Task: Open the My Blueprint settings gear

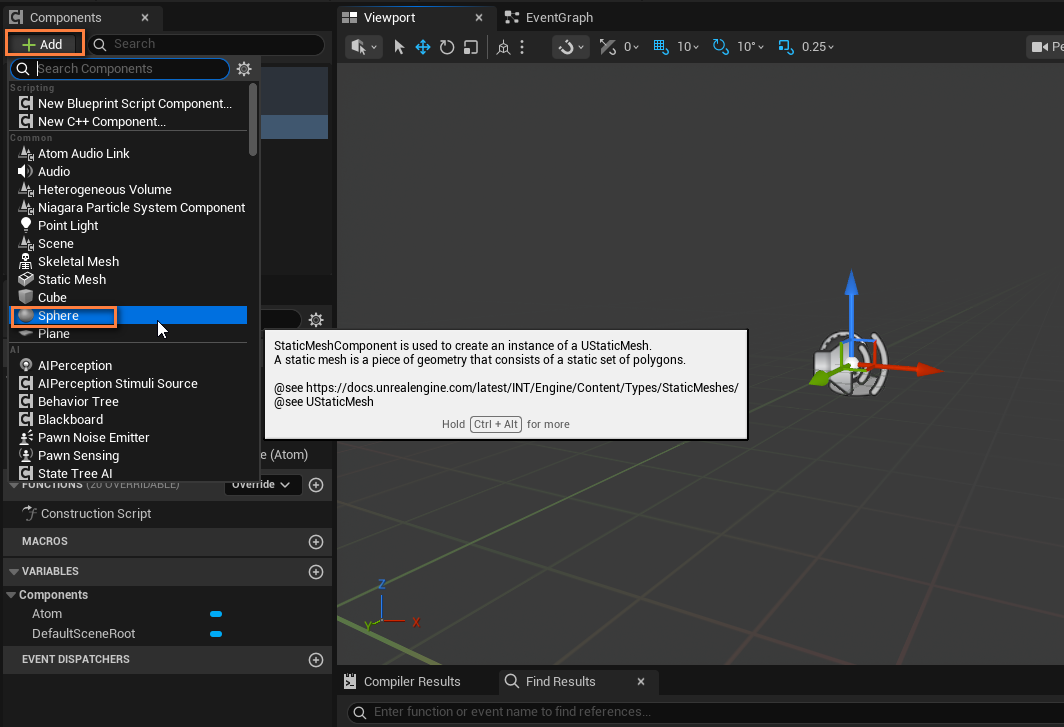Action: 316,320
